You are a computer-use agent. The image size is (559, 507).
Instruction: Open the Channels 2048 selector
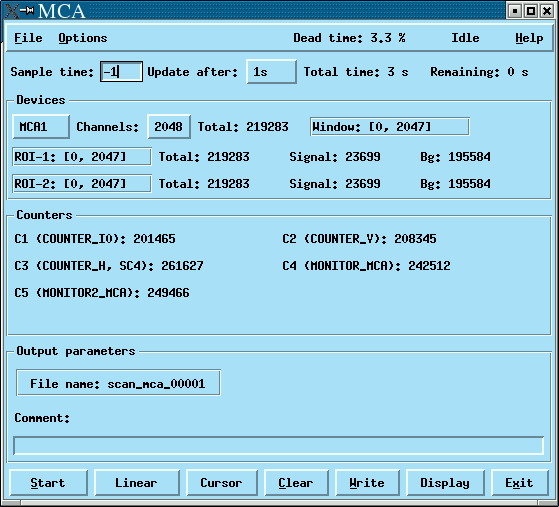pyautogui.click(x=169, y=127)
